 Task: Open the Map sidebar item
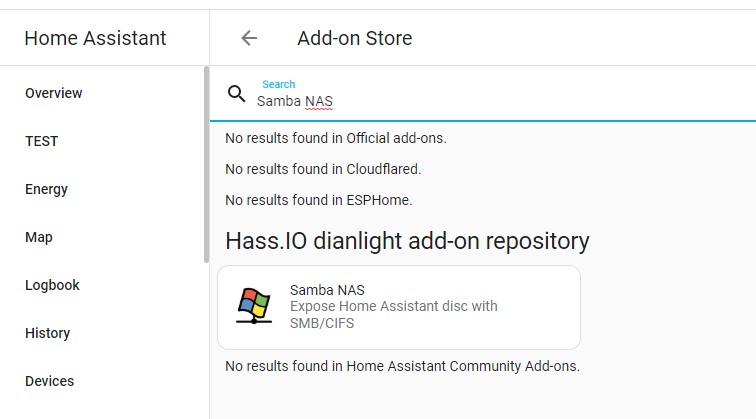point(39,237)
